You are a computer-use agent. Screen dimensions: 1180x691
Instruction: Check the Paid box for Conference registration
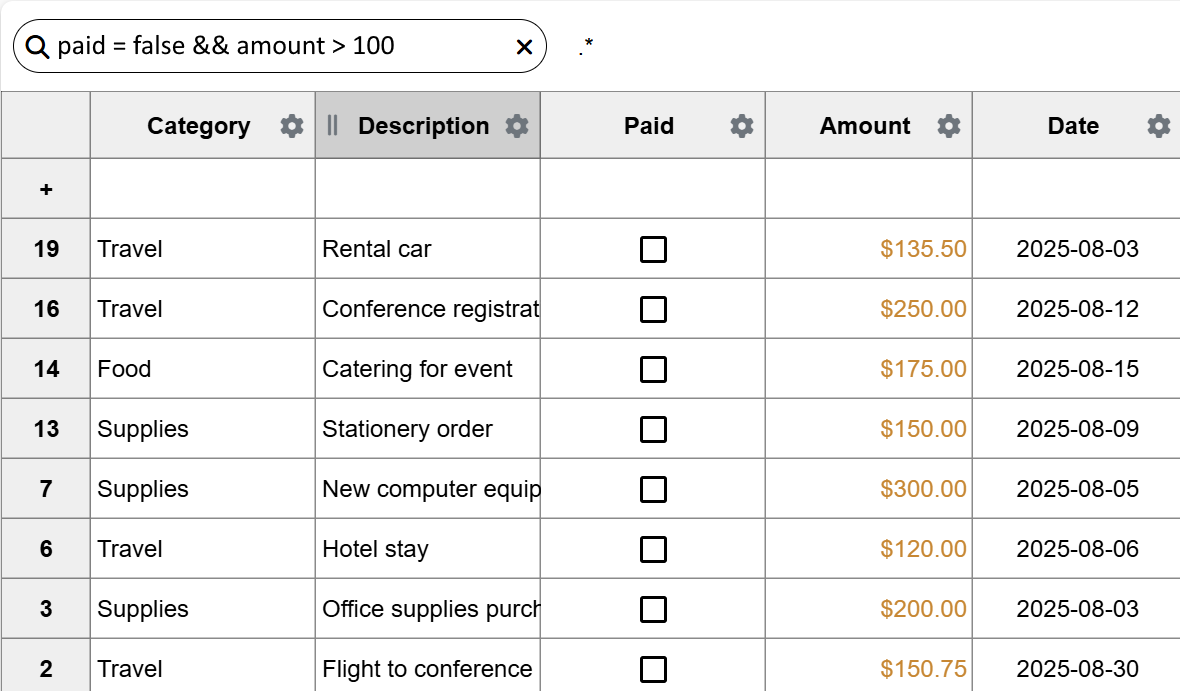click(x=653, y=309)
